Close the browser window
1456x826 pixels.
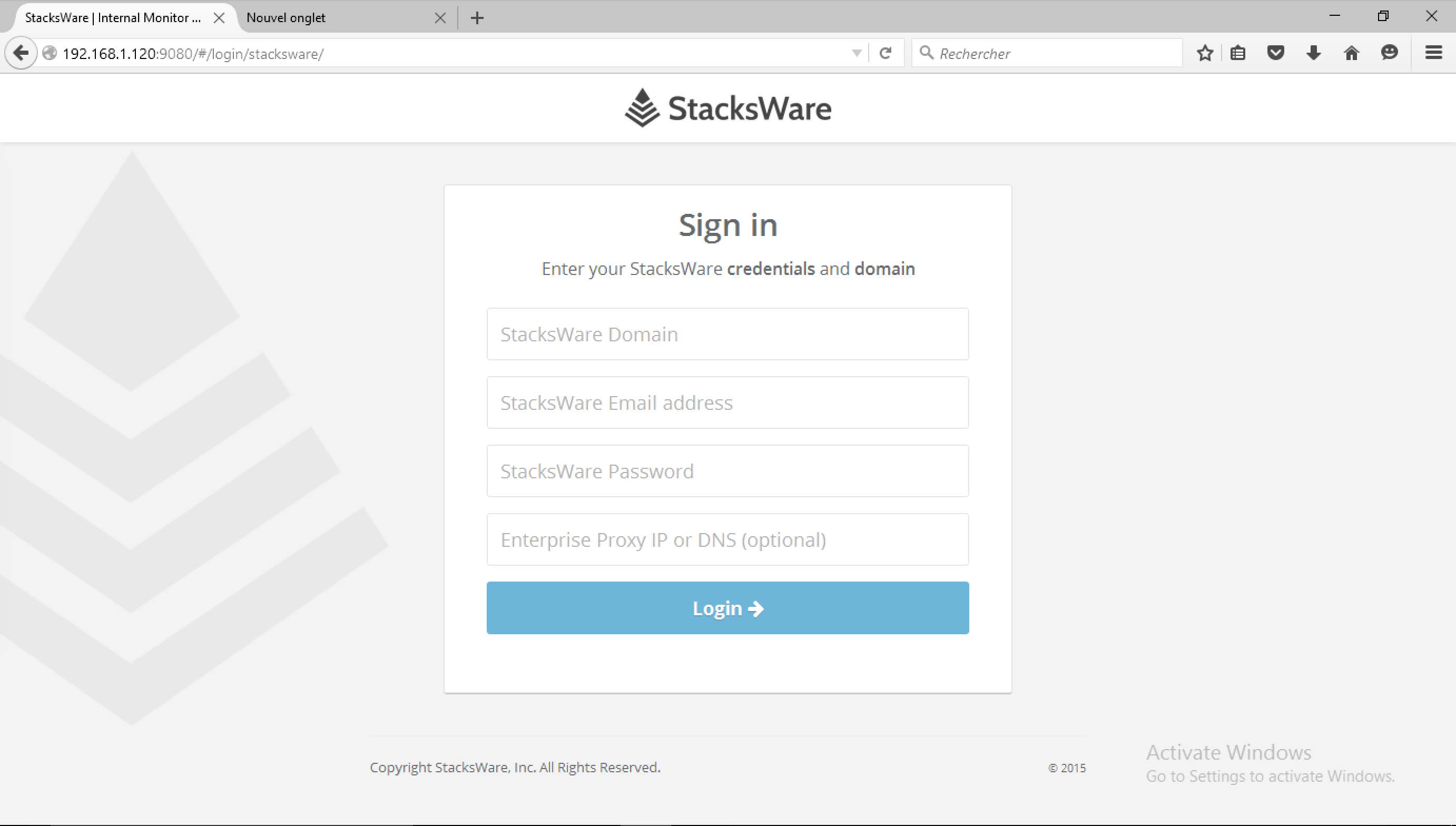(x=1431, y=16)
